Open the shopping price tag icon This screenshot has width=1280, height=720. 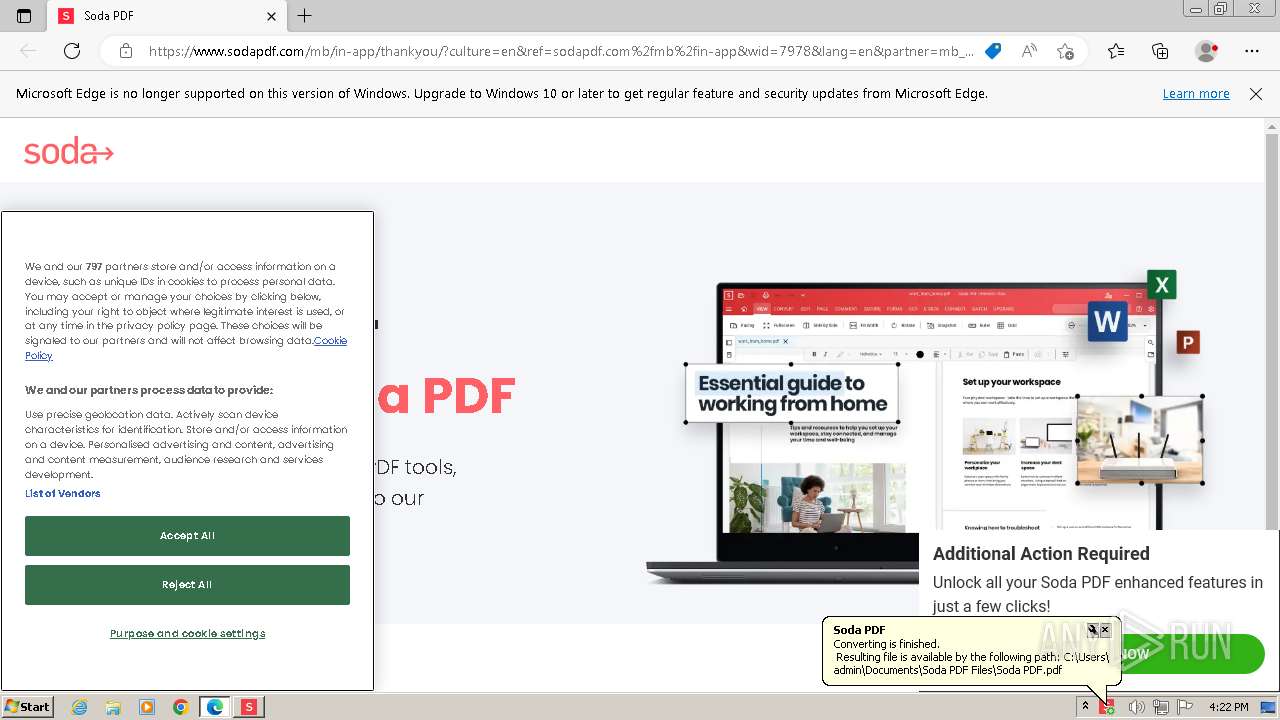(x=993, y=51)
